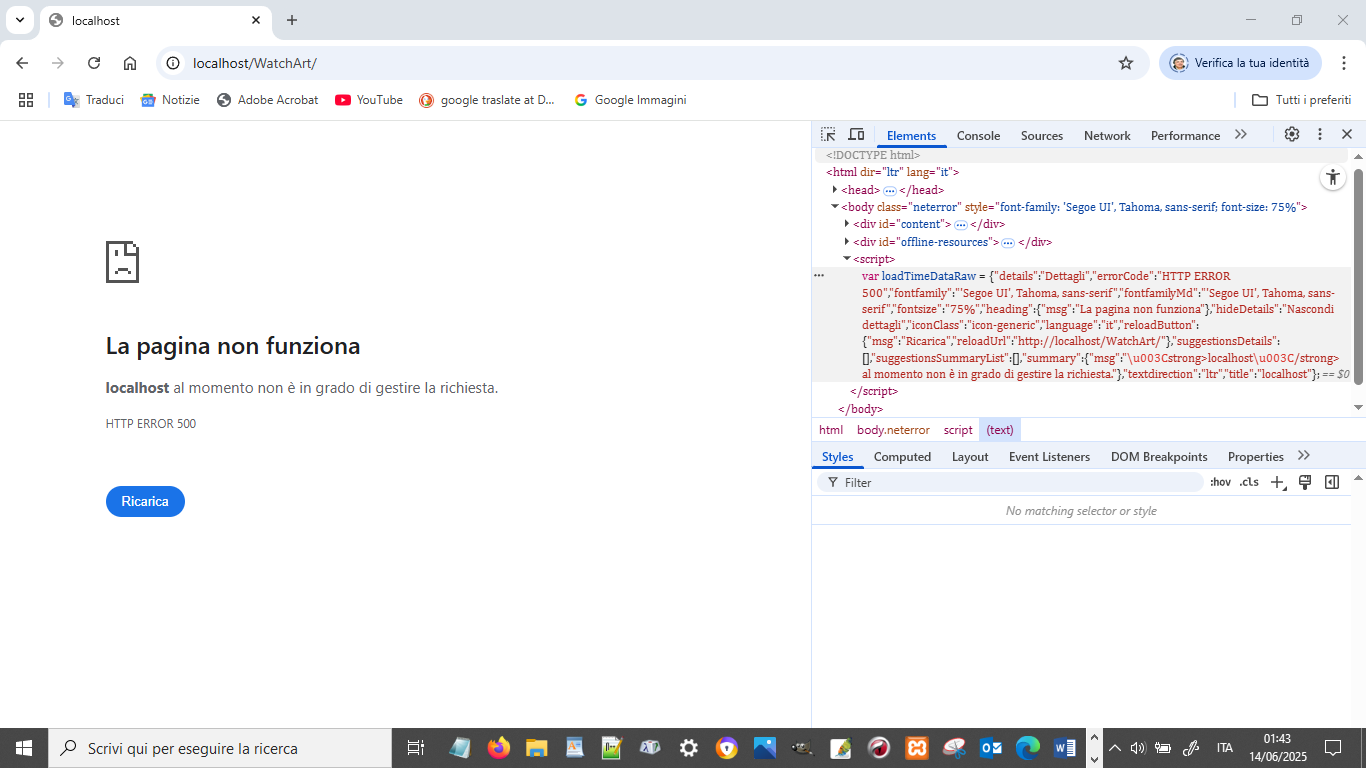Expand the div id offline-resources node
This screenshot has width=1366, height=768.
(847, 242)
